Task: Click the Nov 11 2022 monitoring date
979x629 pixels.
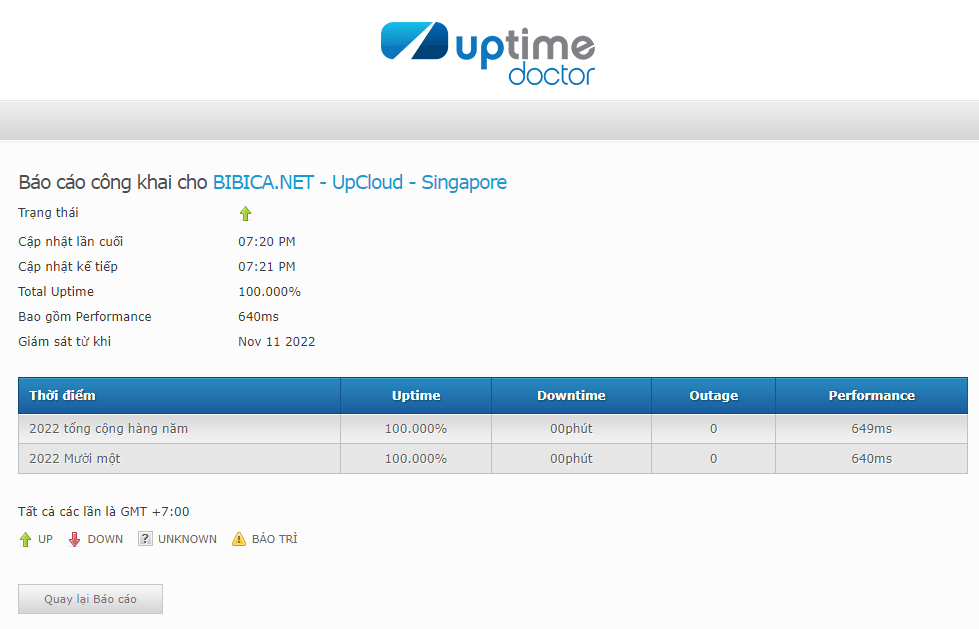Action: (277, 342)
